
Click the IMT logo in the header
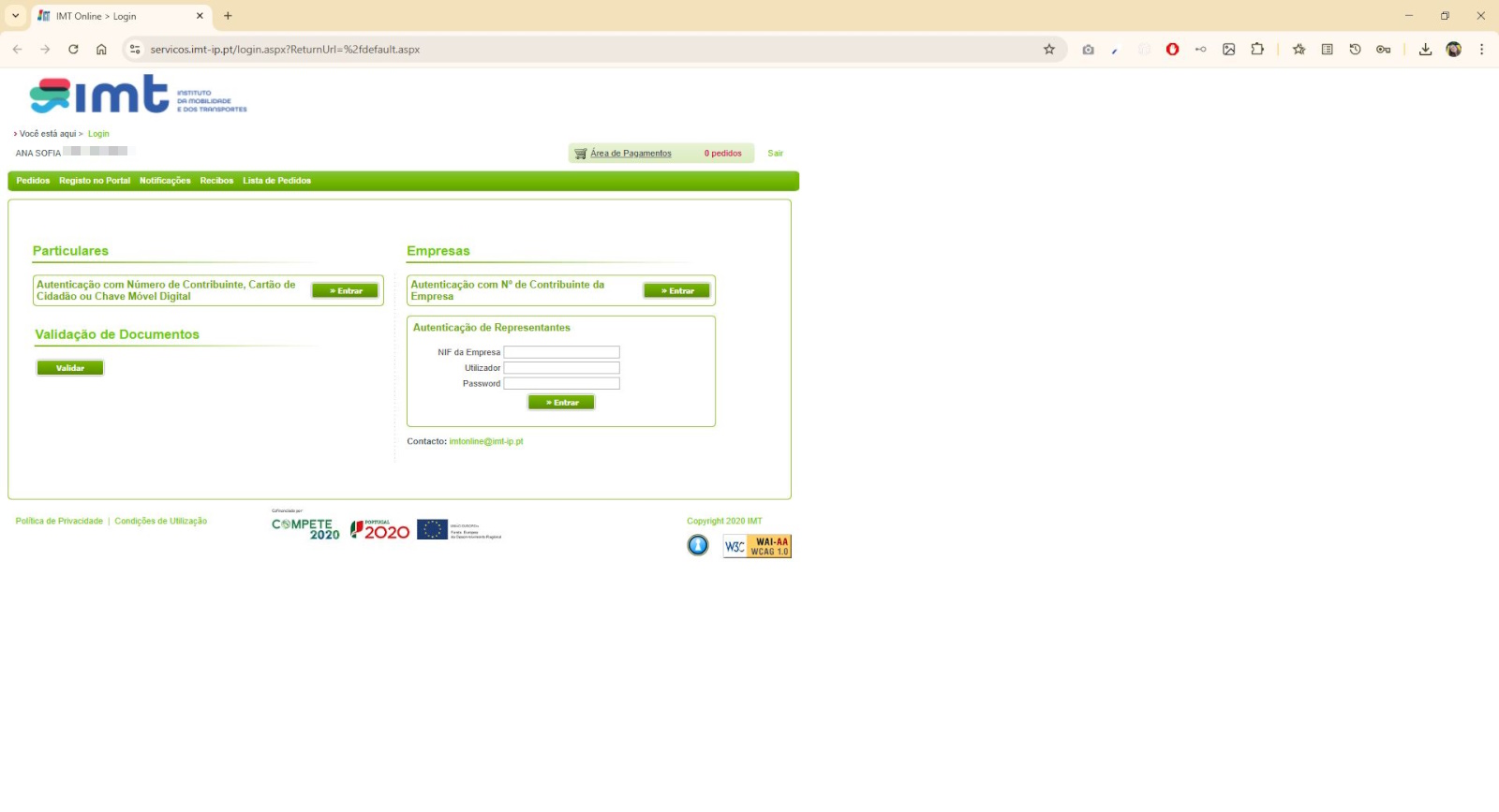coord(138,95)
